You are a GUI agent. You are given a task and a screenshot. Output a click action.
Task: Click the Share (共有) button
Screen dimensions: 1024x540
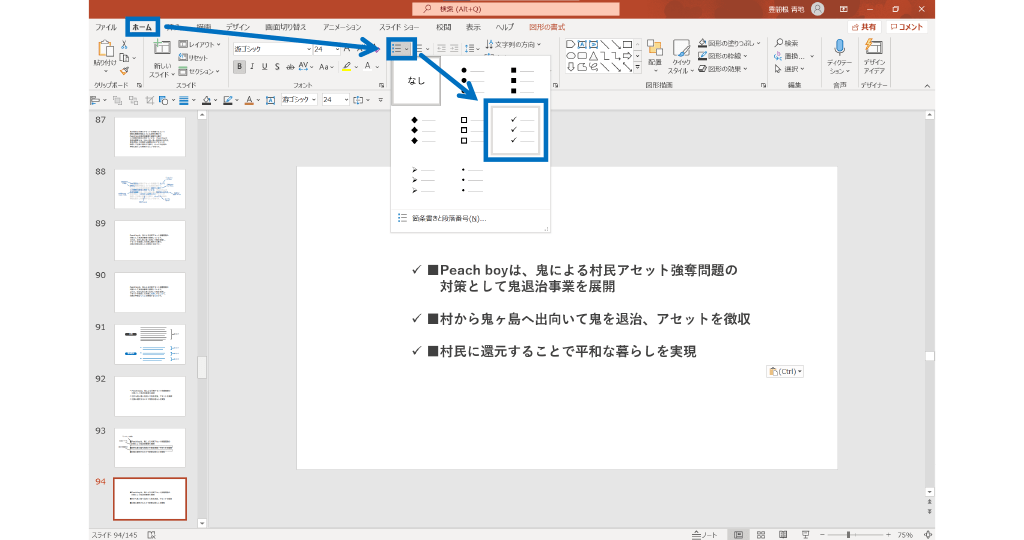pyautogui.click(x=865, y=27)
